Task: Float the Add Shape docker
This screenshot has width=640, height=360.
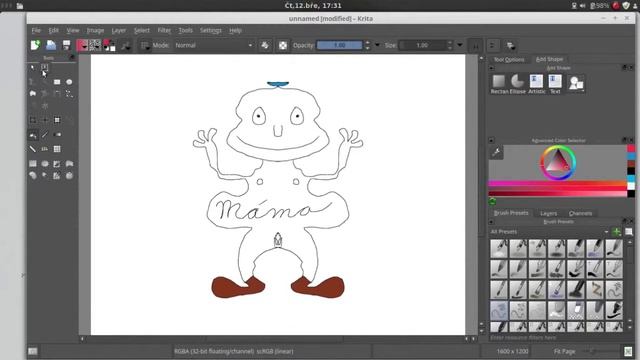Action: (x=624, y=68)
